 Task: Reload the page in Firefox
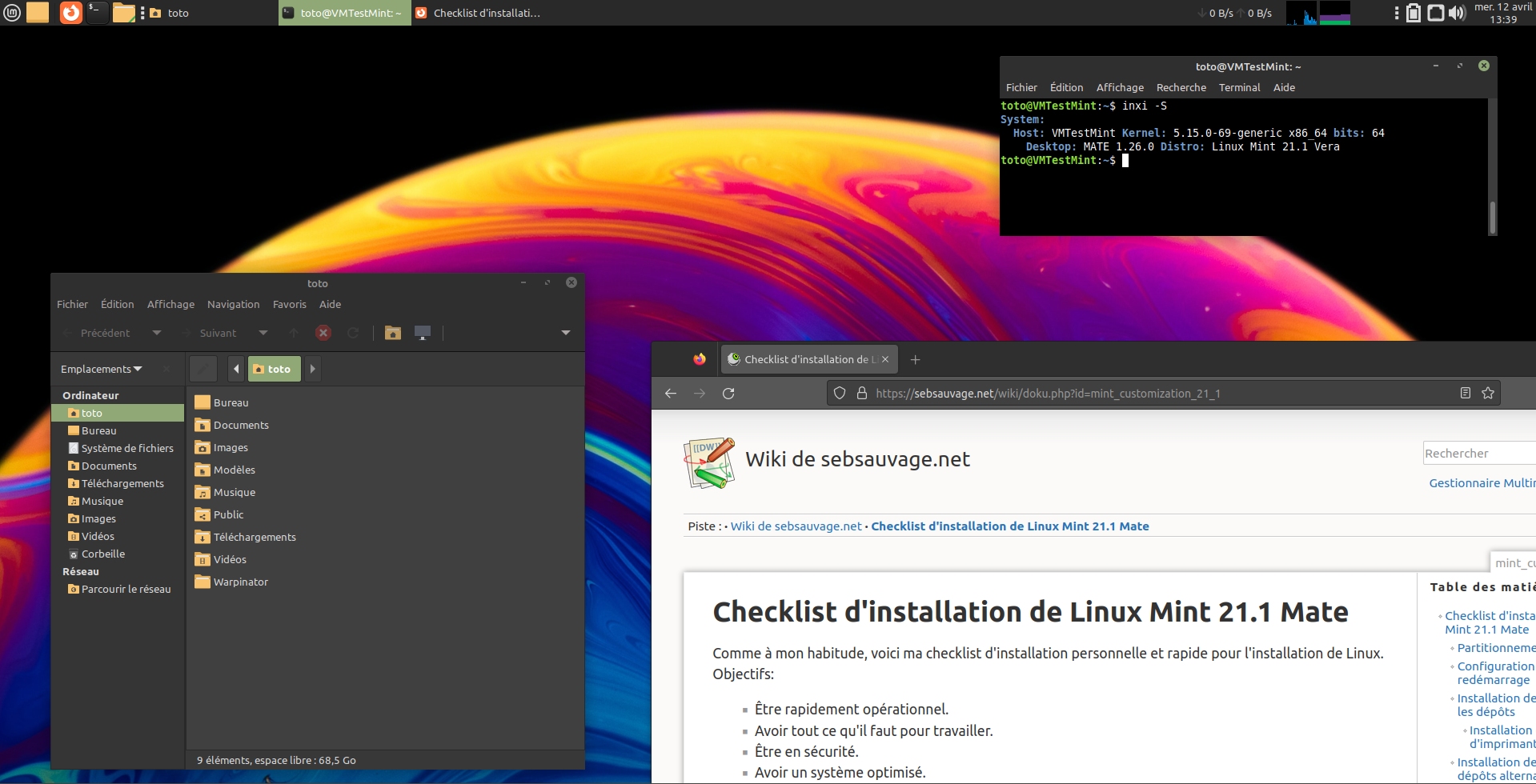728,394
